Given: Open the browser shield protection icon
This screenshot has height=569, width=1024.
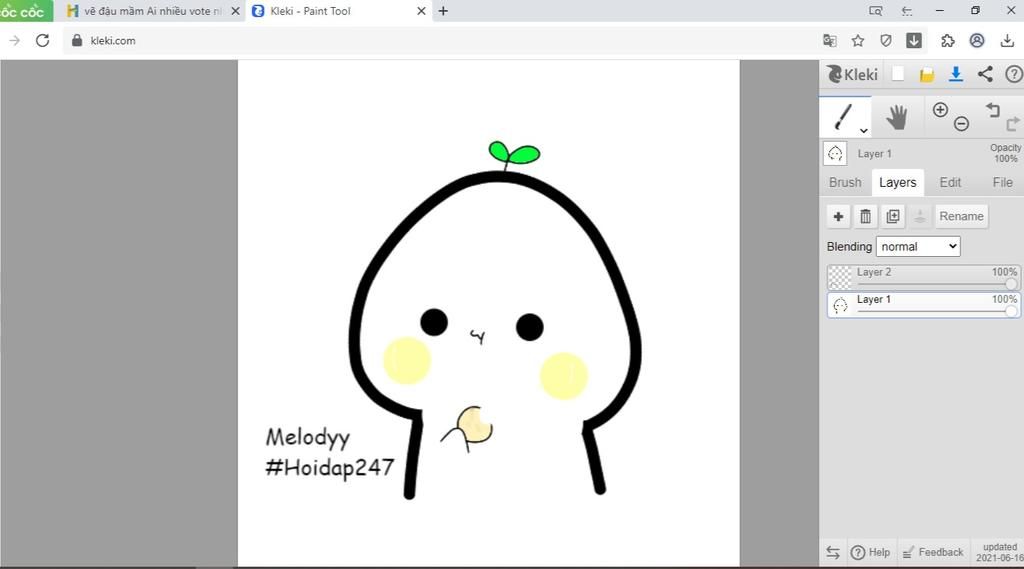Looking at the screenshot, I should 886,41.
